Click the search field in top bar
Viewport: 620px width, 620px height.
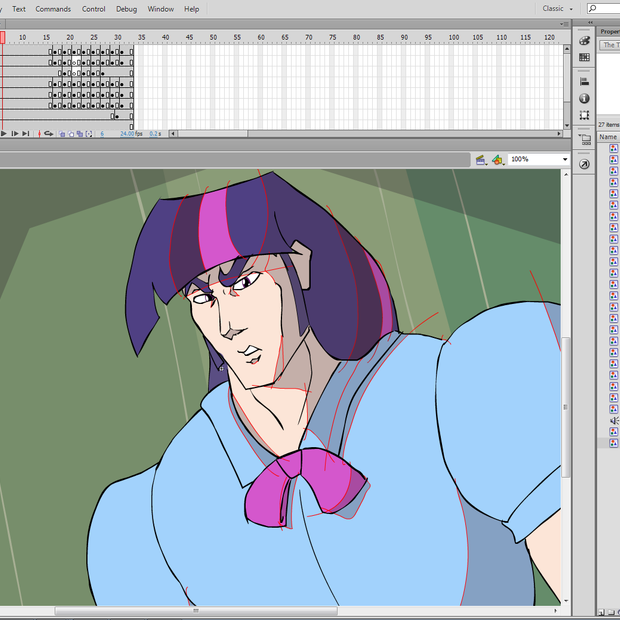point(603,8)
